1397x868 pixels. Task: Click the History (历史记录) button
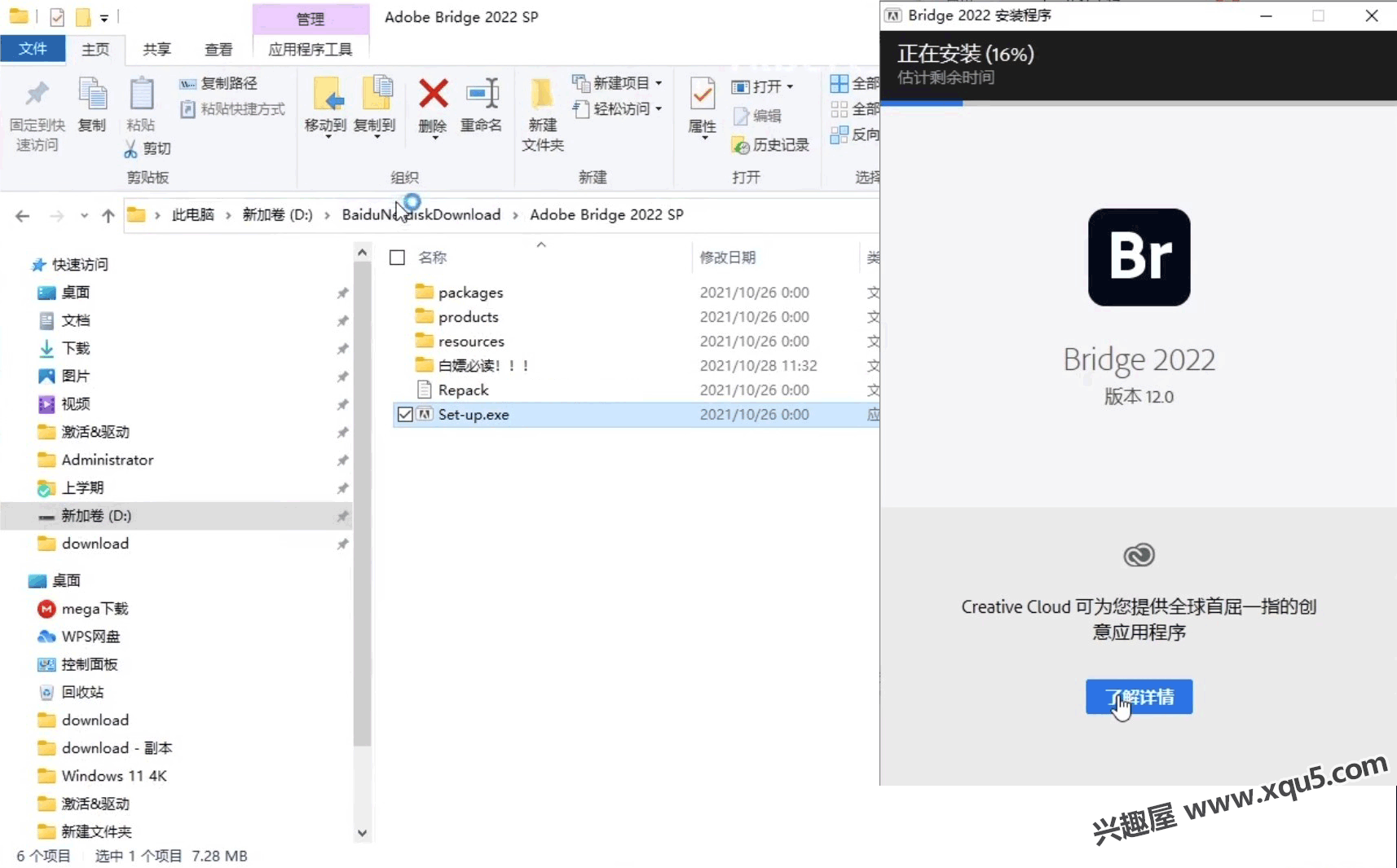click(771, 145)
